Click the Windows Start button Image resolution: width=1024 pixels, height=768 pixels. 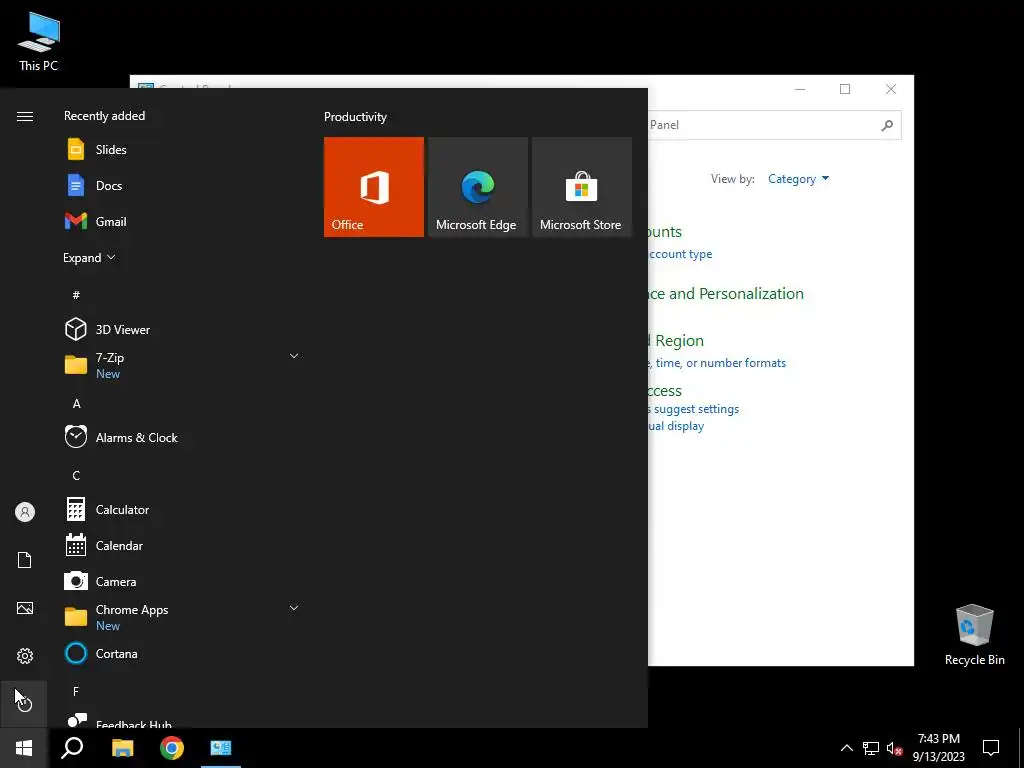24,748
